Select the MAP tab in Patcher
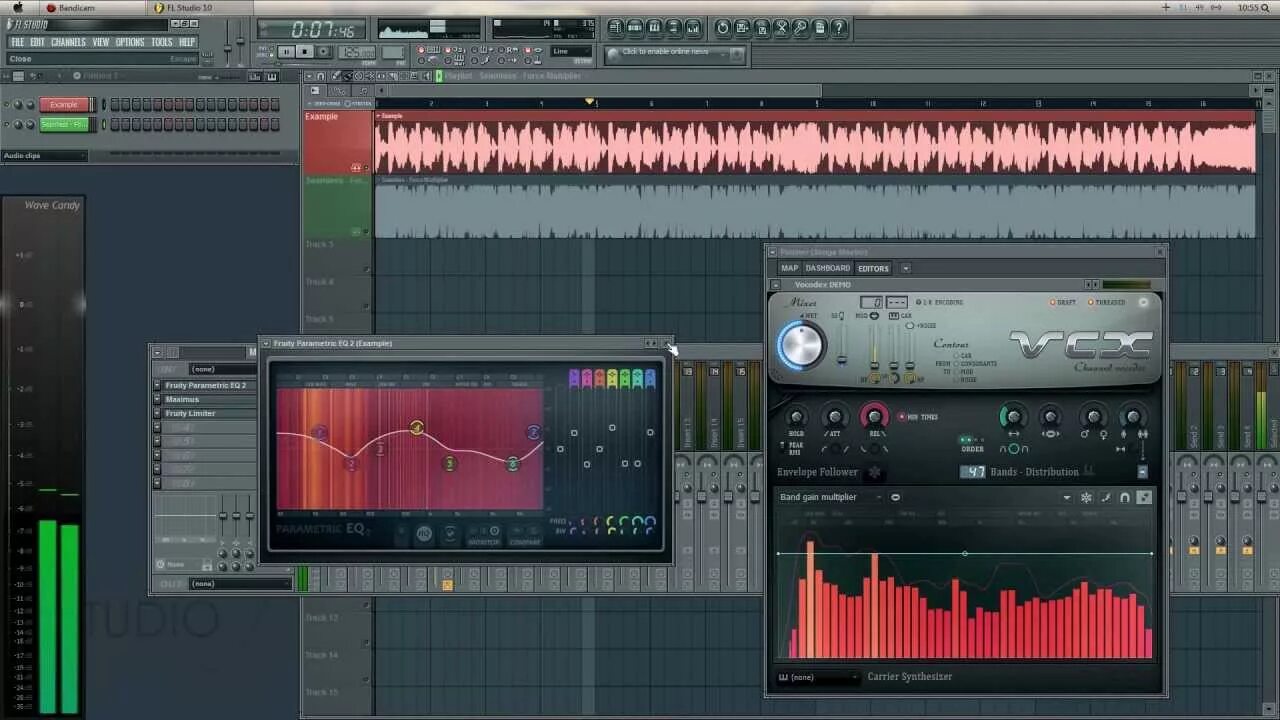 click(790, 268)
